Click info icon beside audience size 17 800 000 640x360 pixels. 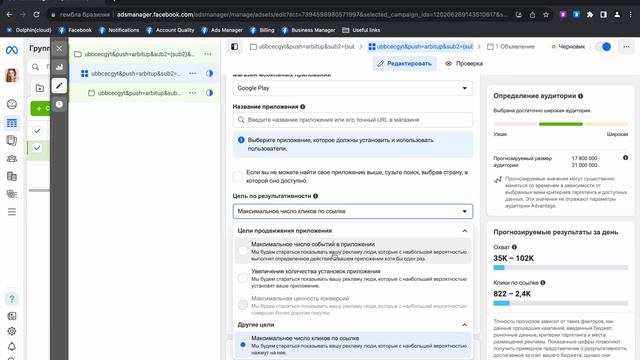625,158
